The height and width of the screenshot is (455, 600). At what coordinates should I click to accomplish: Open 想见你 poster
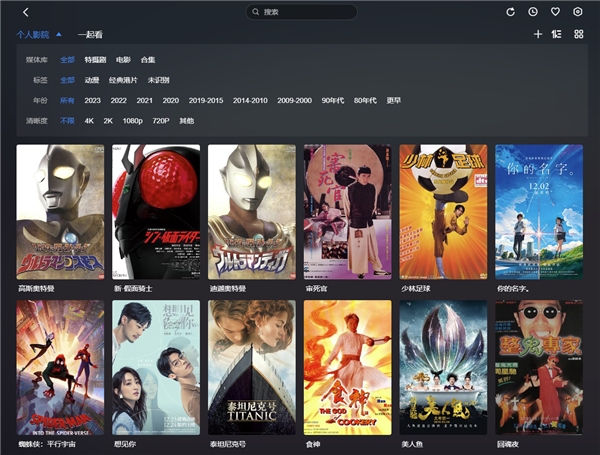pos(156,367)
